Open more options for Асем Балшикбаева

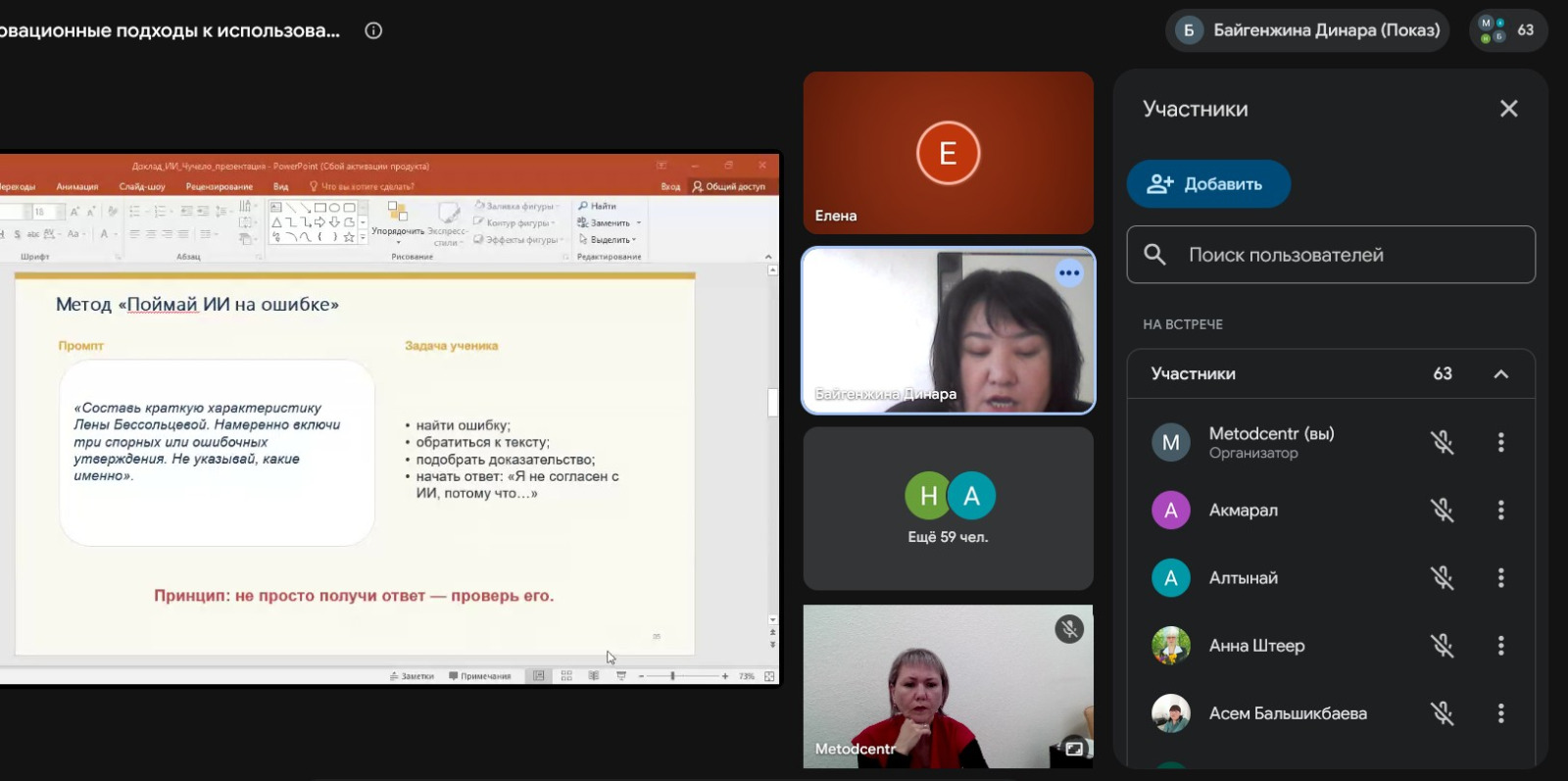tap(1500, 713)
